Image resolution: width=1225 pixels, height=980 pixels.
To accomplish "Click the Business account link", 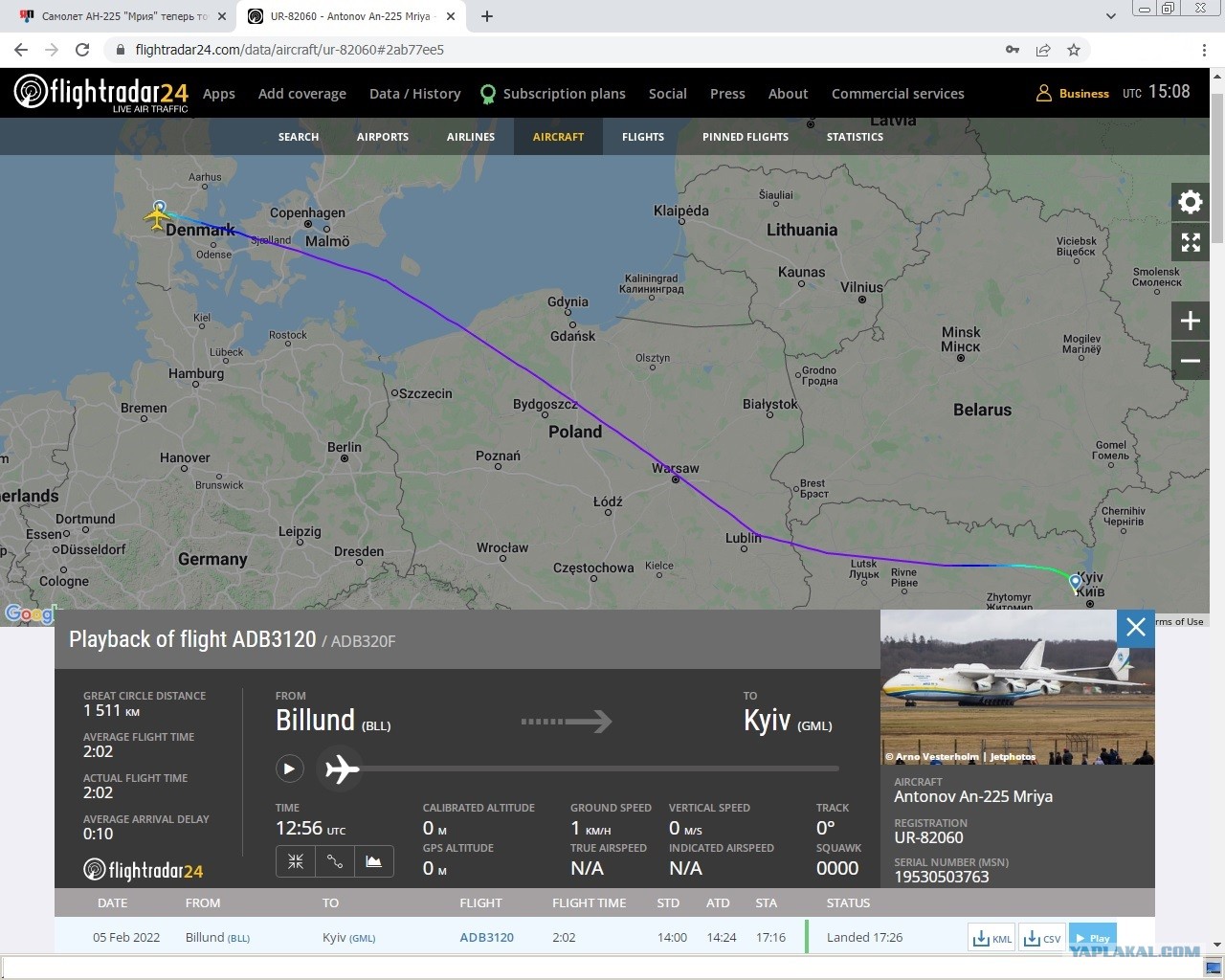I will point(1084,94).
